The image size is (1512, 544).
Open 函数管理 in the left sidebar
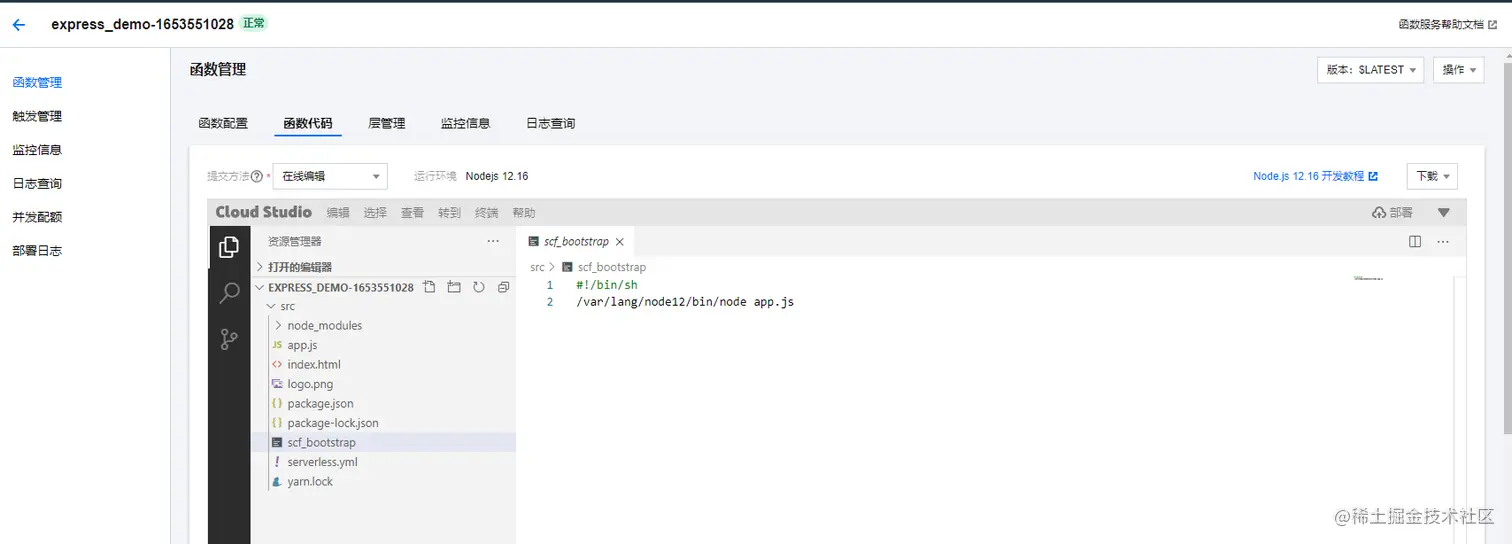pyautogui.click(x=37, y=83)
